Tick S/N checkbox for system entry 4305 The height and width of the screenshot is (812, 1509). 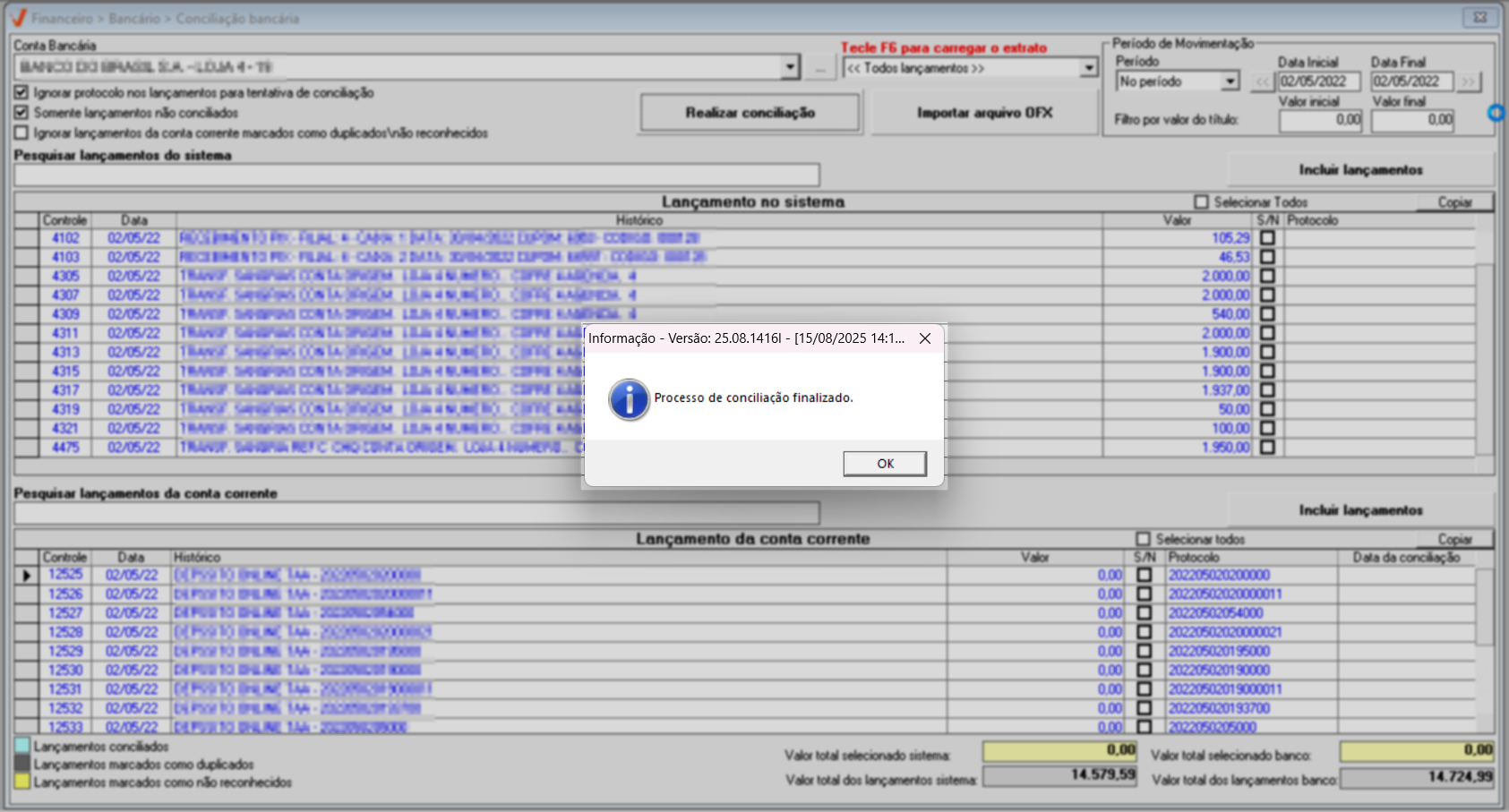pyautogui.click(x=1267, y=276)
